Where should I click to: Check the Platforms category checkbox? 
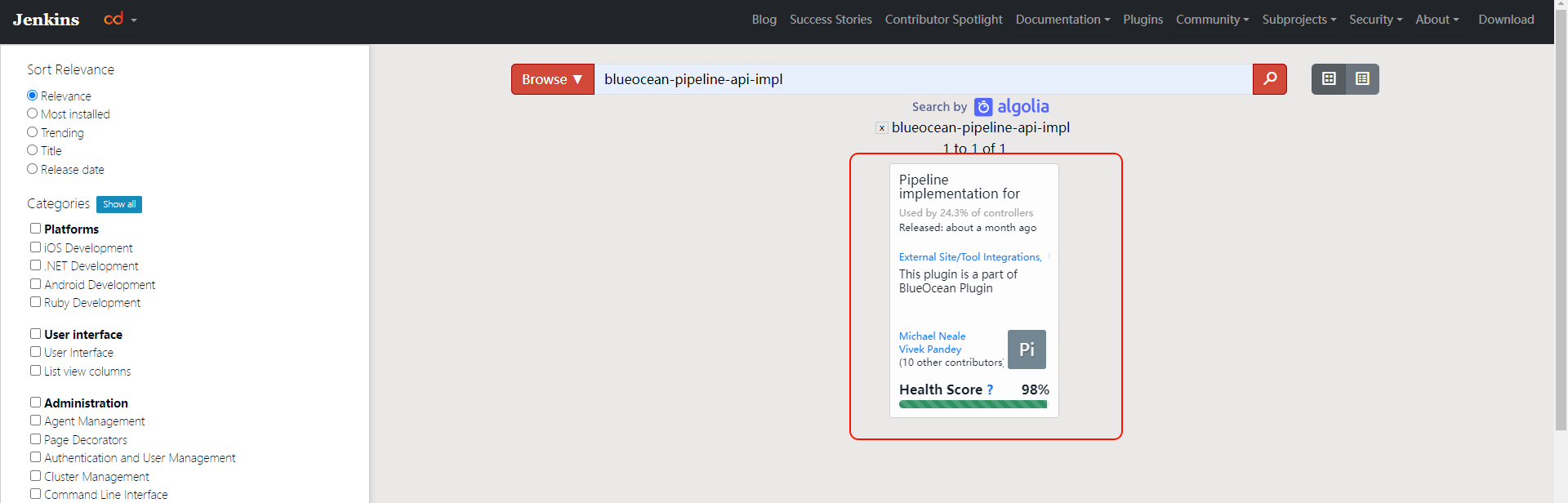tap(36, 229)
